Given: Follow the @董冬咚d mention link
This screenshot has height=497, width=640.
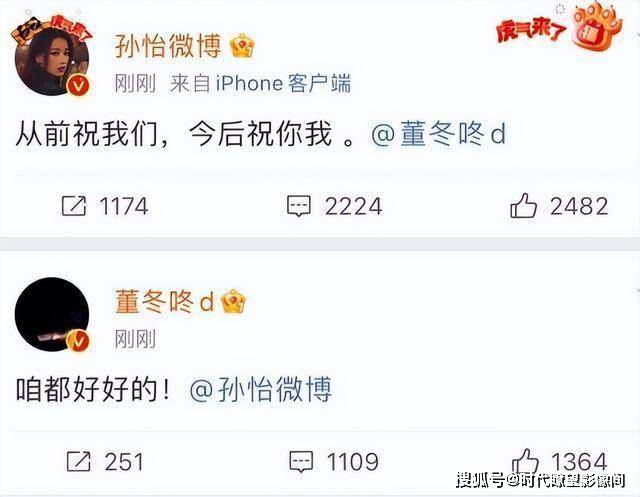Looking at the screenshot, I should click(x=439, y=134).
